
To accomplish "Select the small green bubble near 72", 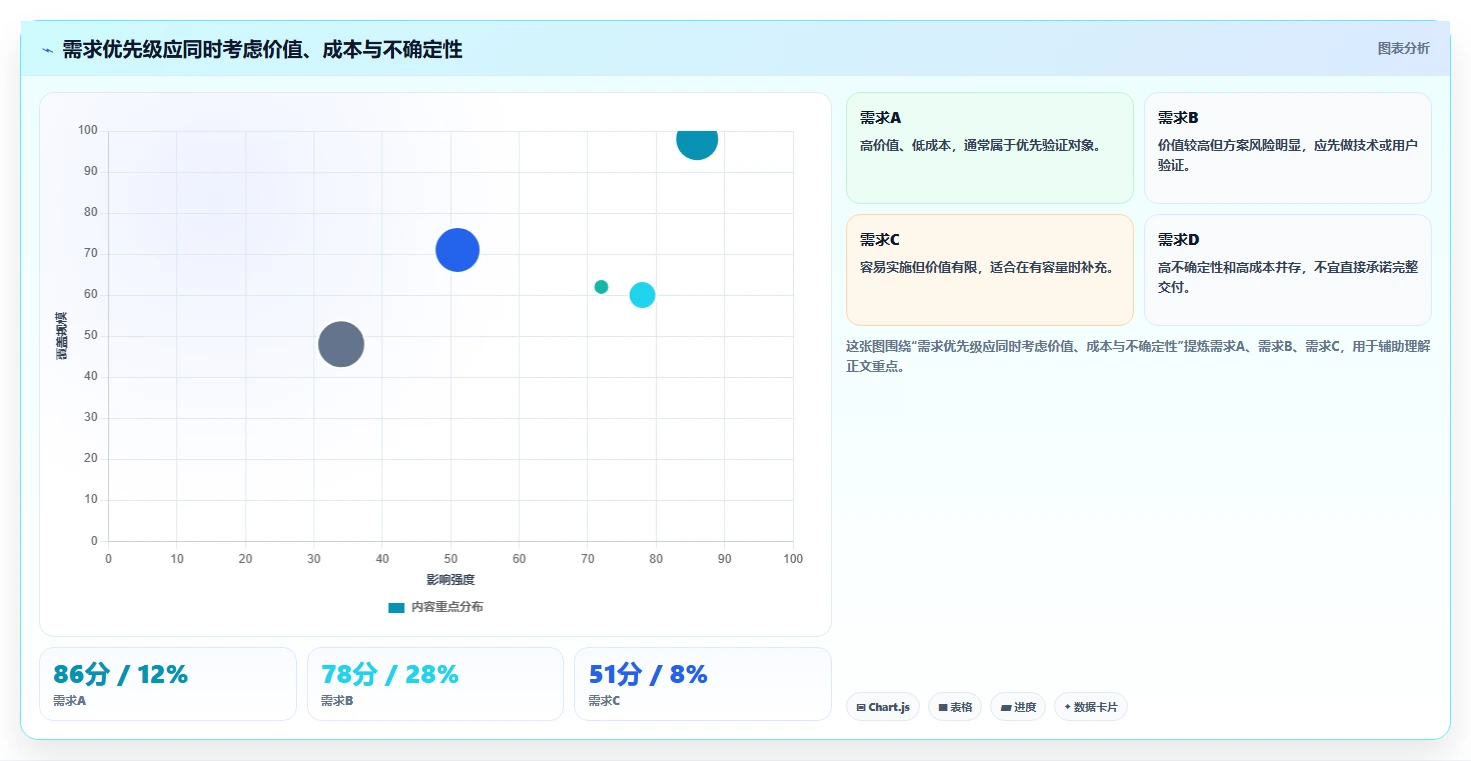I will [x=601, y=287].
